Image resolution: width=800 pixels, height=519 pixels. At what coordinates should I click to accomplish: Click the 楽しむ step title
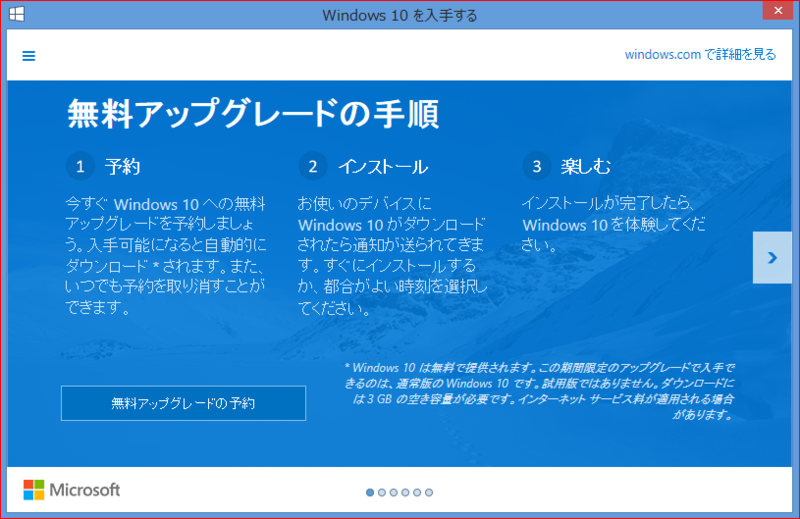point(586,166)
